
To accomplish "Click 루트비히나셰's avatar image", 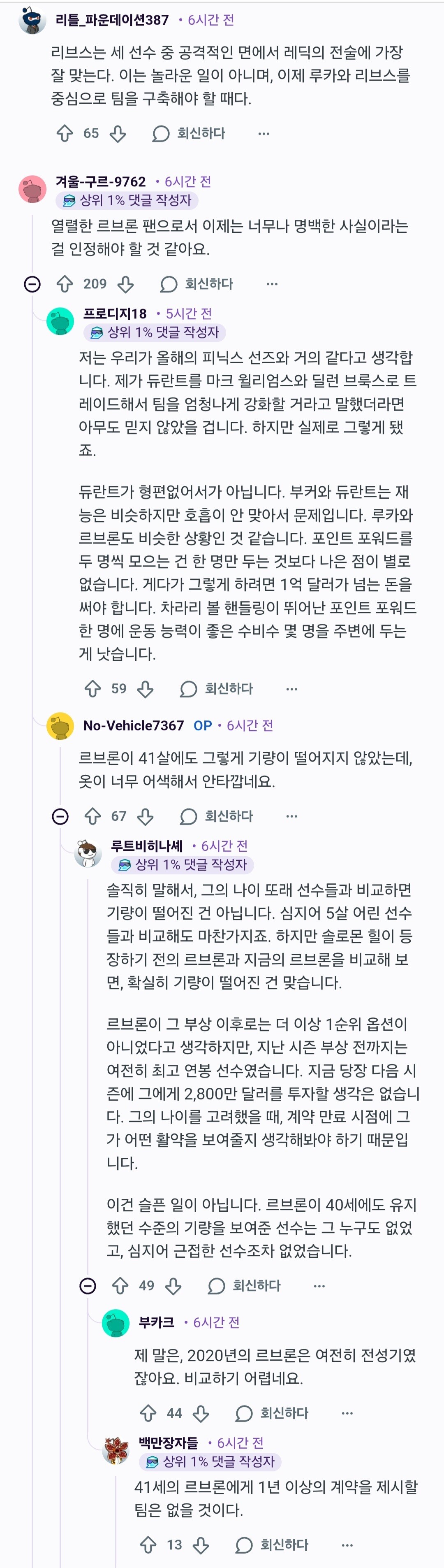I will pyautogui.click(x=88, y=853).
